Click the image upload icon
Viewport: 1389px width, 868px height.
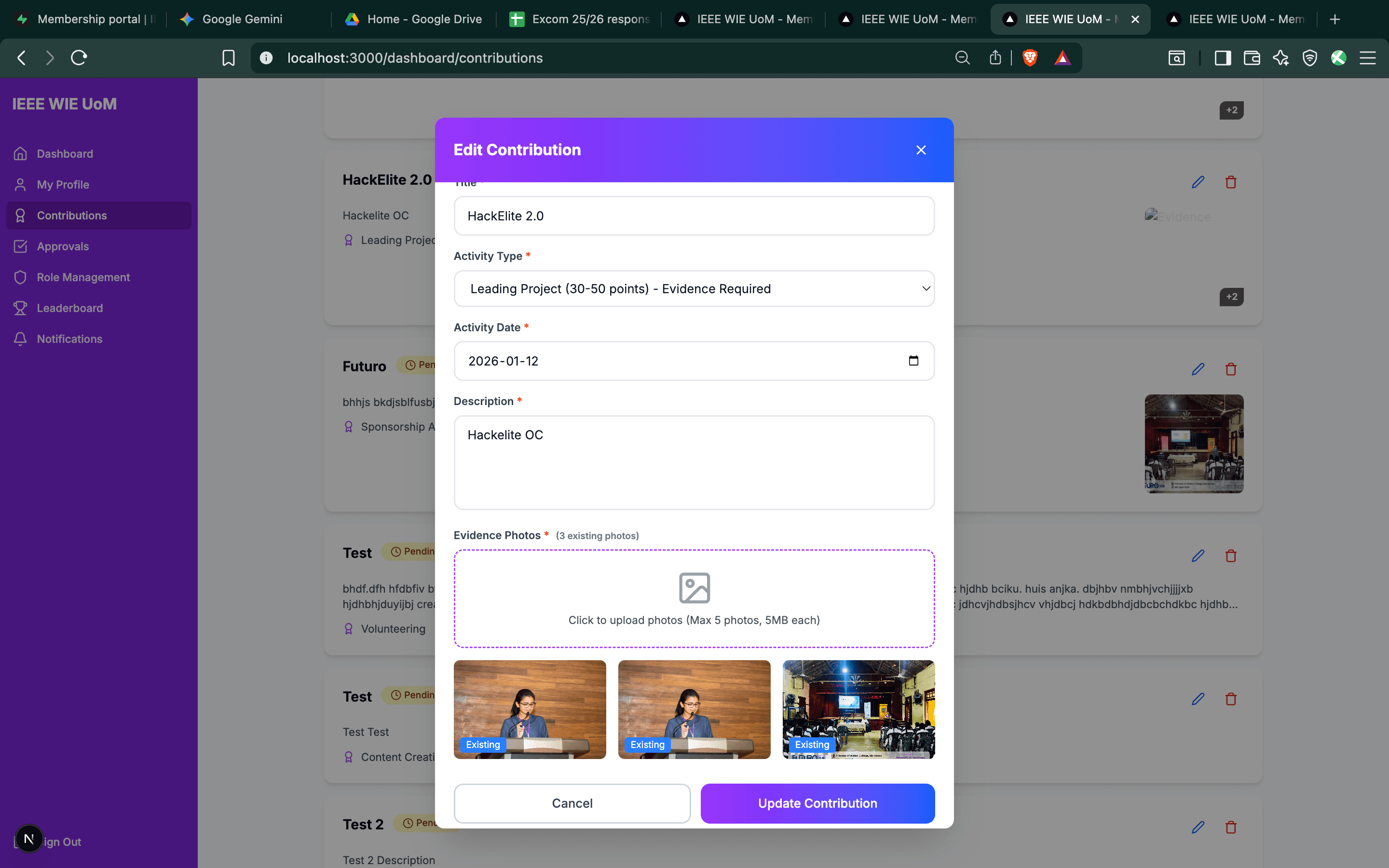point(694,587)
